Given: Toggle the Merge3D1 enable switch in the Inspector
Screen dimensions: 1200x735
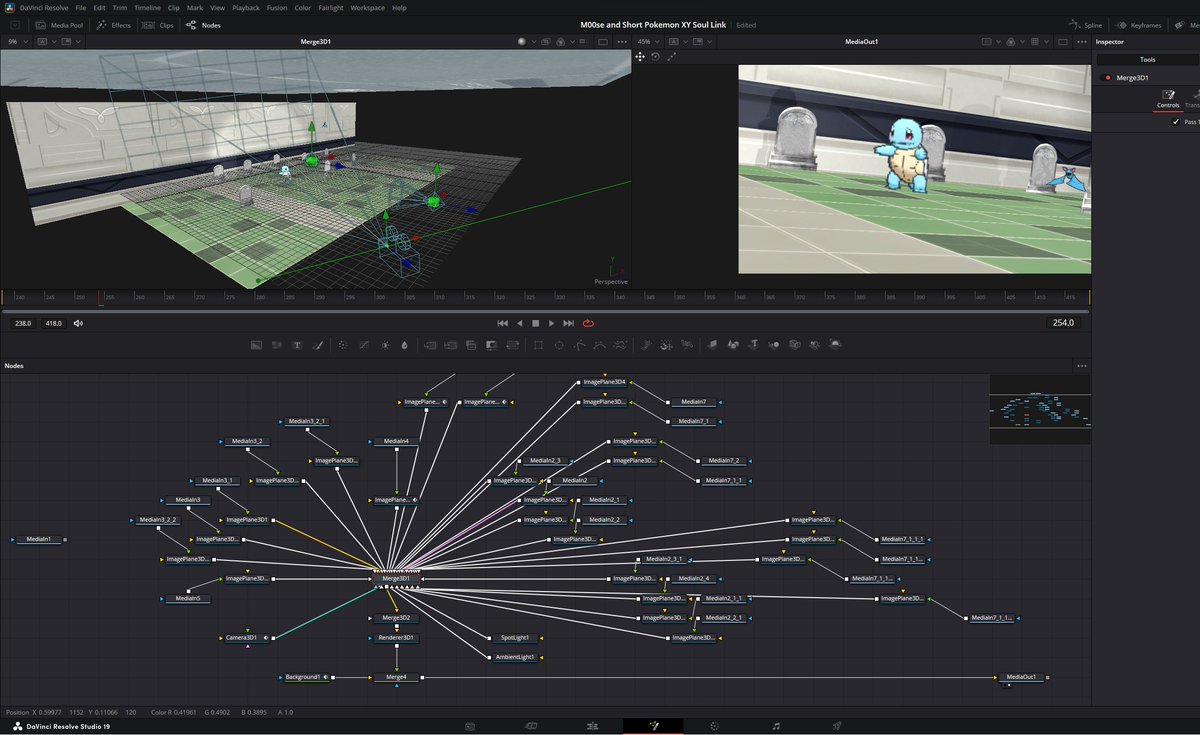Looking at the screenshot, I should tap(1105, 77).
